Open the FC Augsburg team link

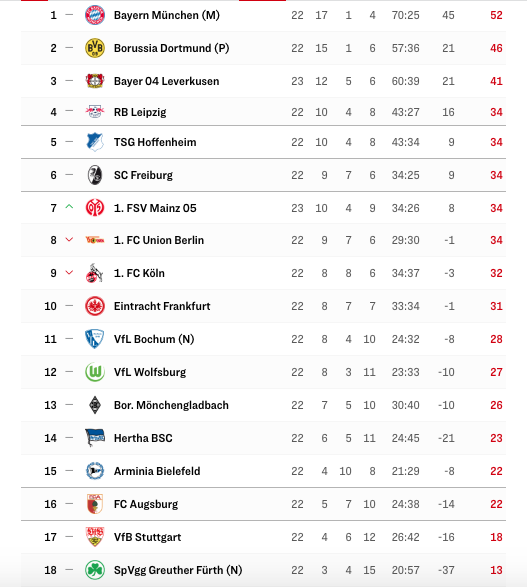tap(146, 504)
